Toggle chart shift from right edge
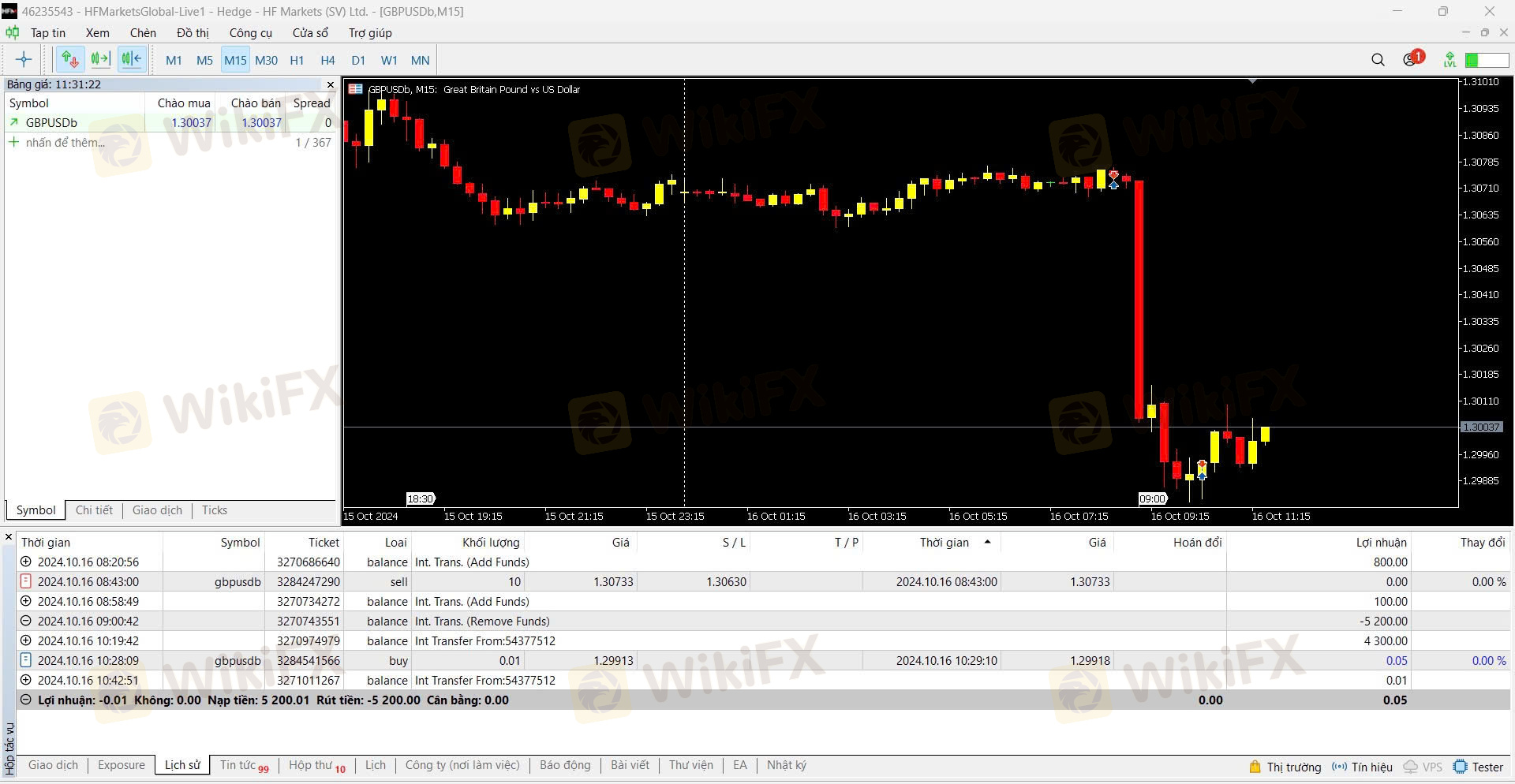 click(131, 59)
